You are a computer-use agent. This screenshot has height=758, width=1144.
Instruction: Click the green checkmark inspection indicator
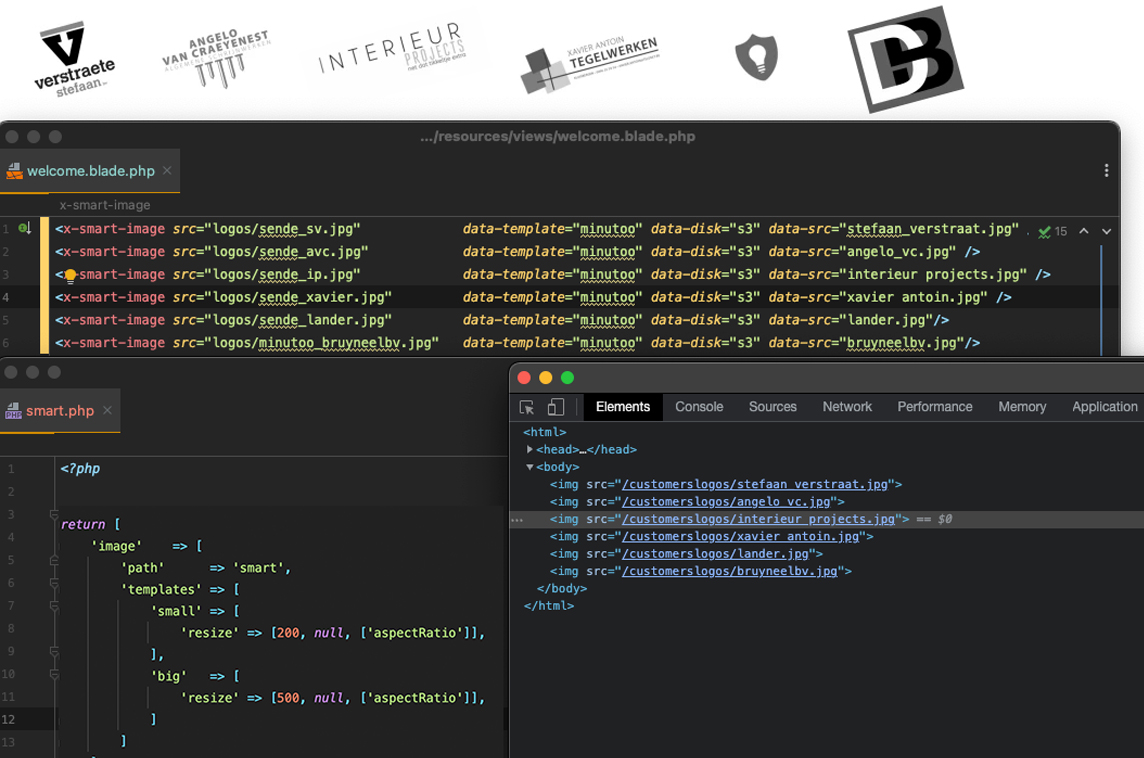(x=1045, y=231)
